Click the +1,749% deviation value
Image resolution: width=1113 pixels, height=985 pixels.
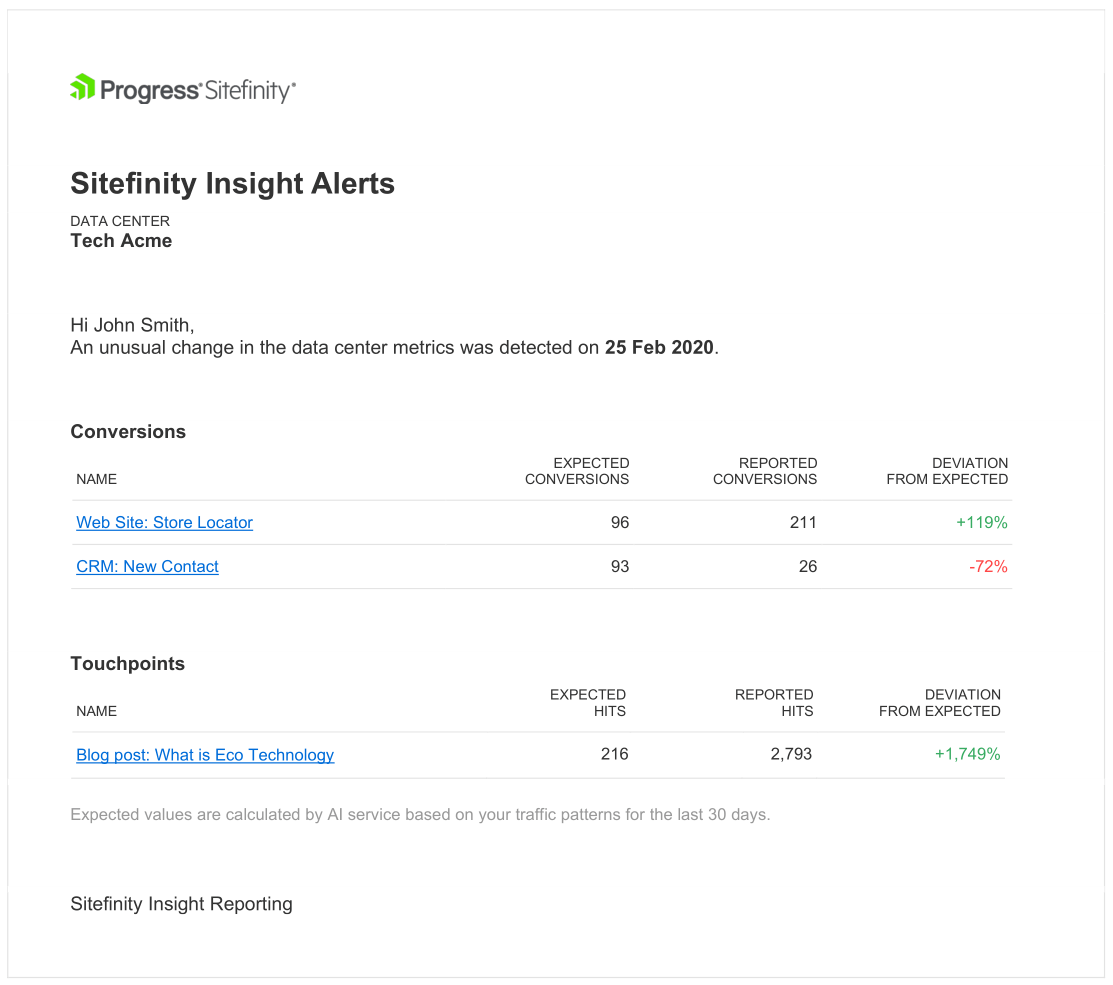tap(967, 754)
